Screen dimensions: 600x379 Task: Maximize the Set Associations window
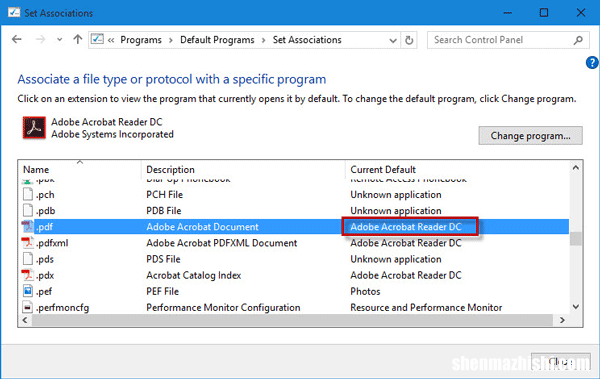point(544,13)
